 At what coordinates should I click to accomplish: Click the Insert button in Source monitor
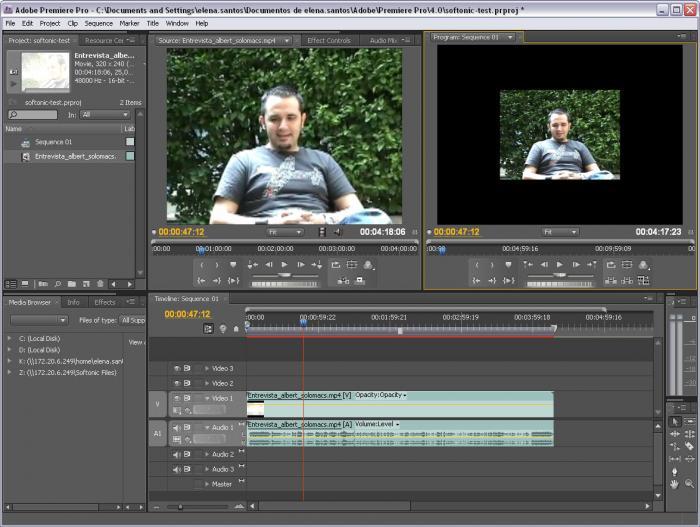[x=343, y=280]
